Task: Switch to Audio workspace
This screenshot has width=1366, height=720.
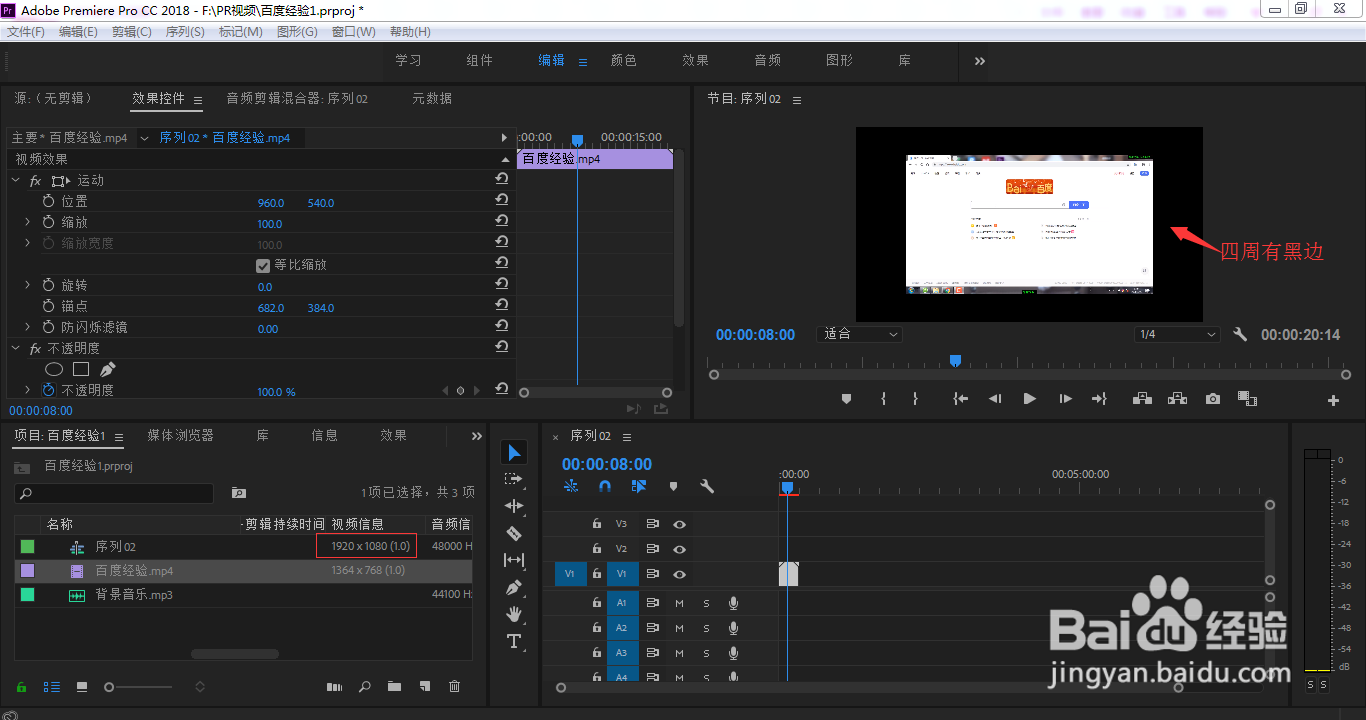Action: pos(768,60)
